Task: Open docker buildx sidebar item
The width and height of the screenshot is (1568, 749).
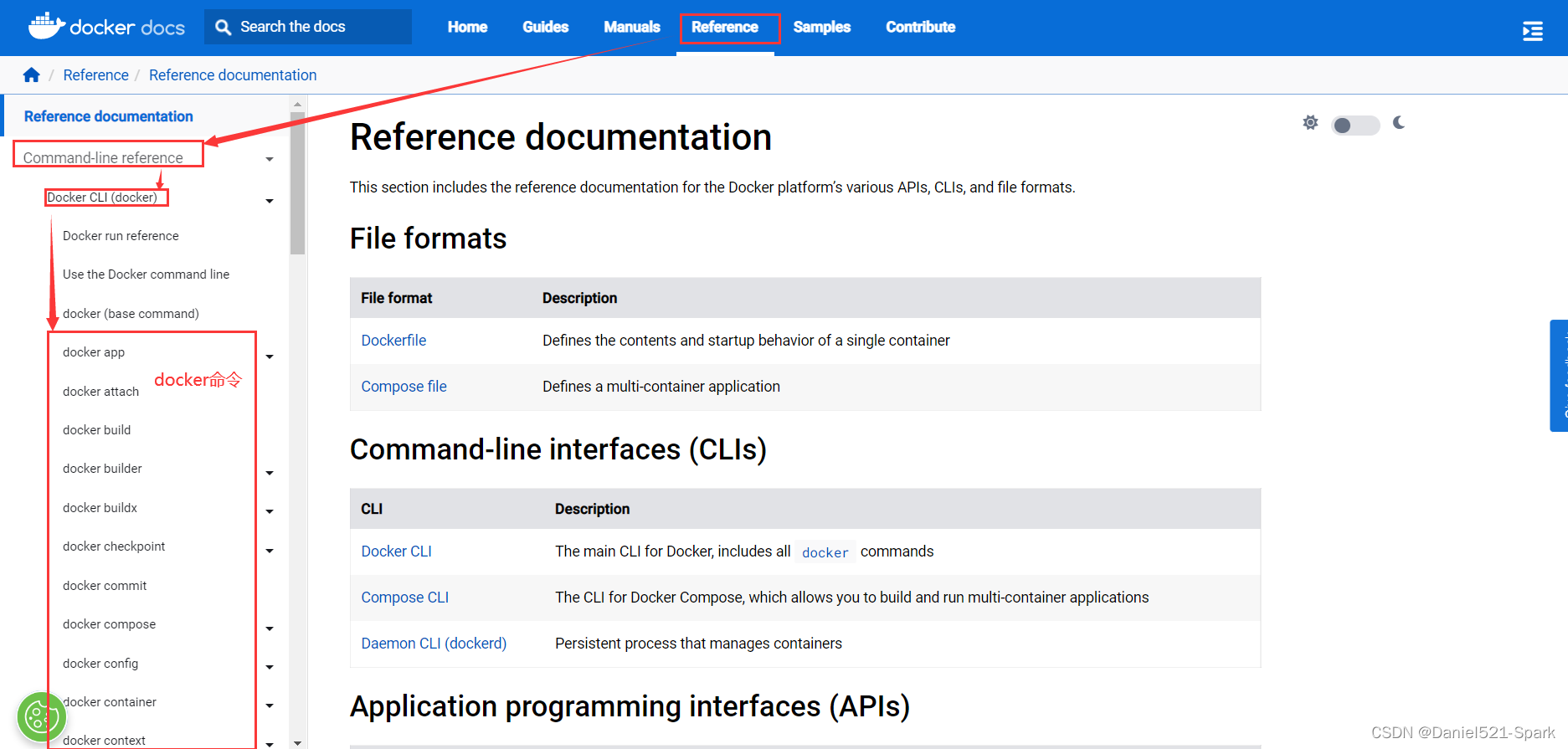Action: [100, 508]
